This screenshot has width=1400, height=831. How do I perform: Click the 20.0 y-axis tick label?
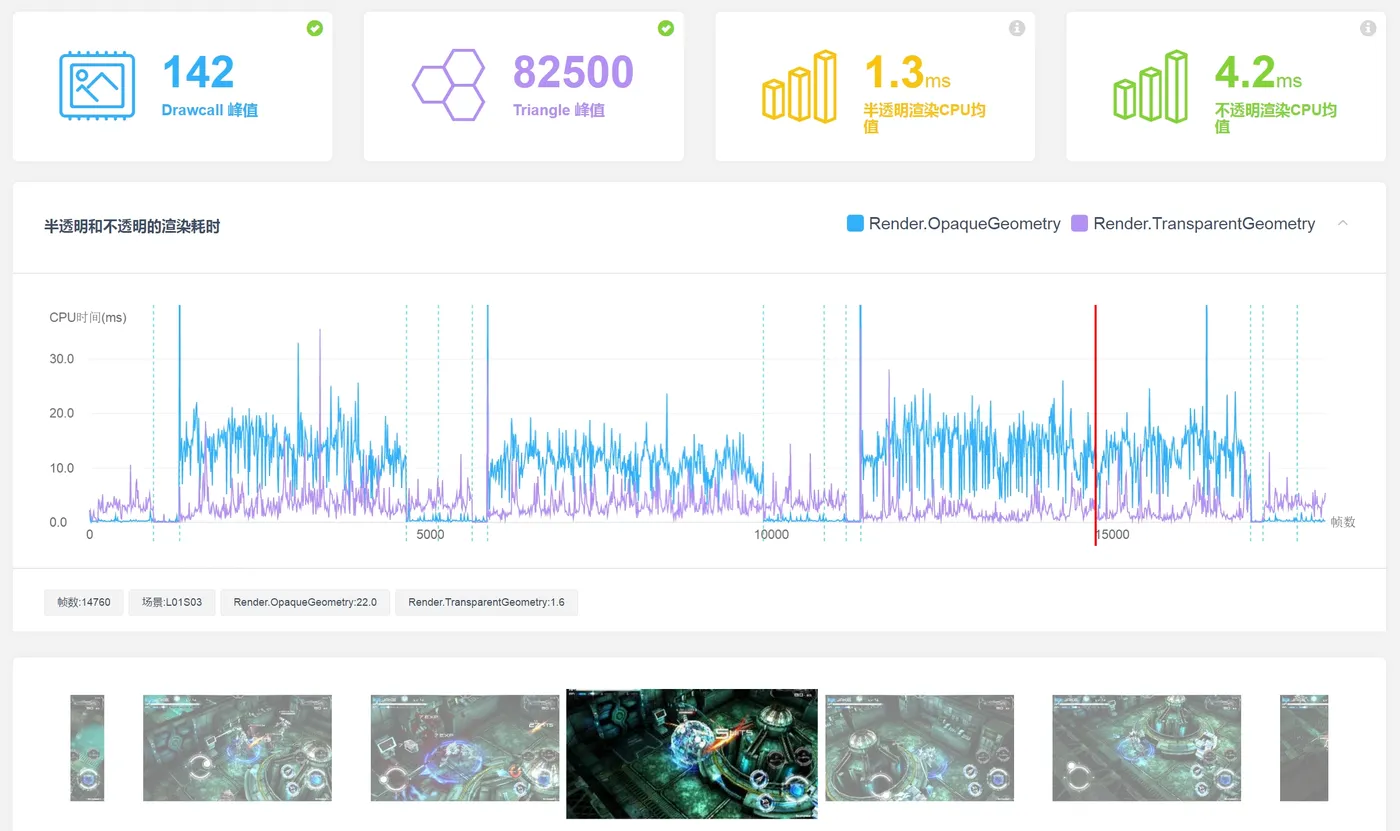point(62,413)
